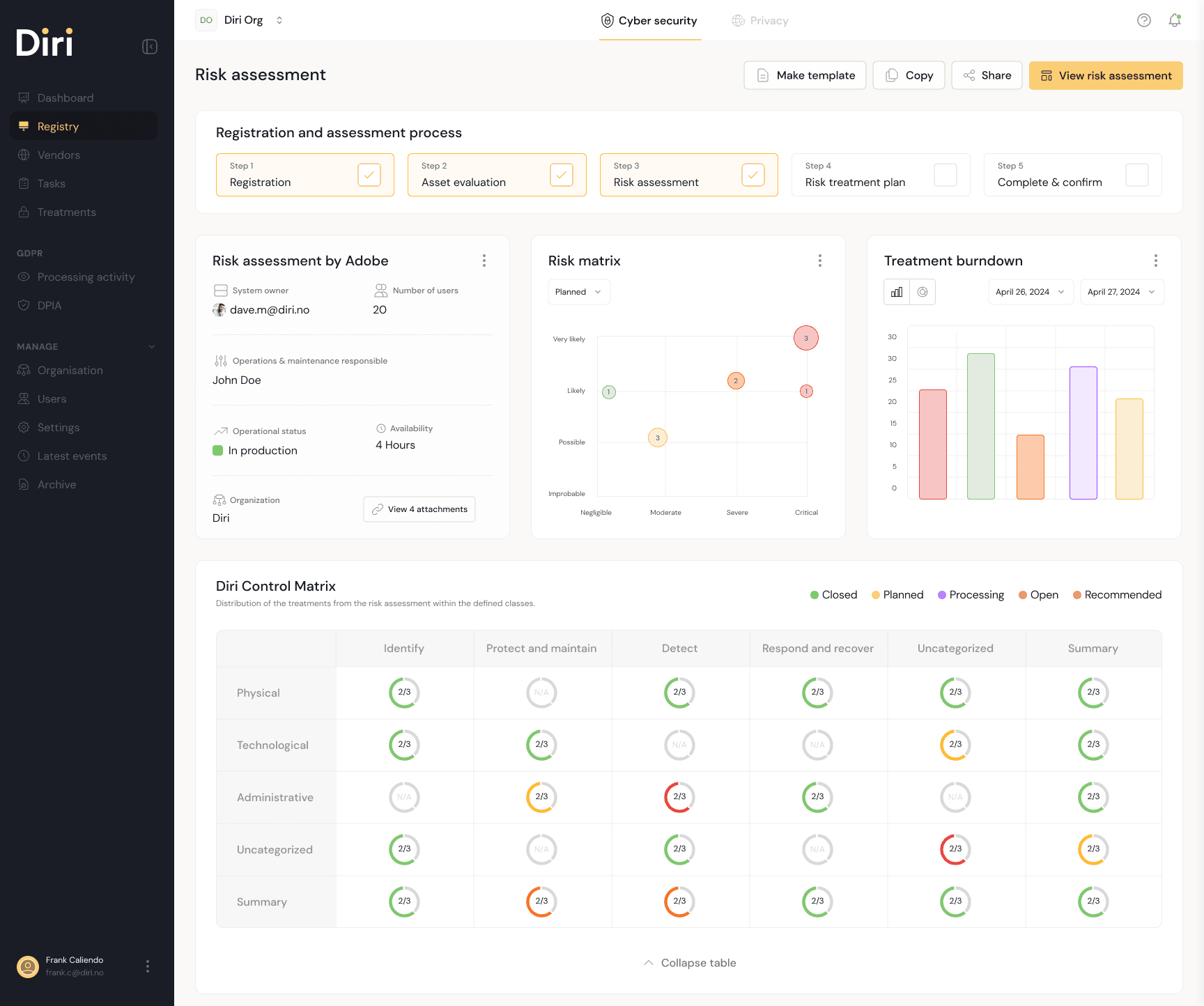Go to Vendors in the sidebar

click(x=59, y=155)
